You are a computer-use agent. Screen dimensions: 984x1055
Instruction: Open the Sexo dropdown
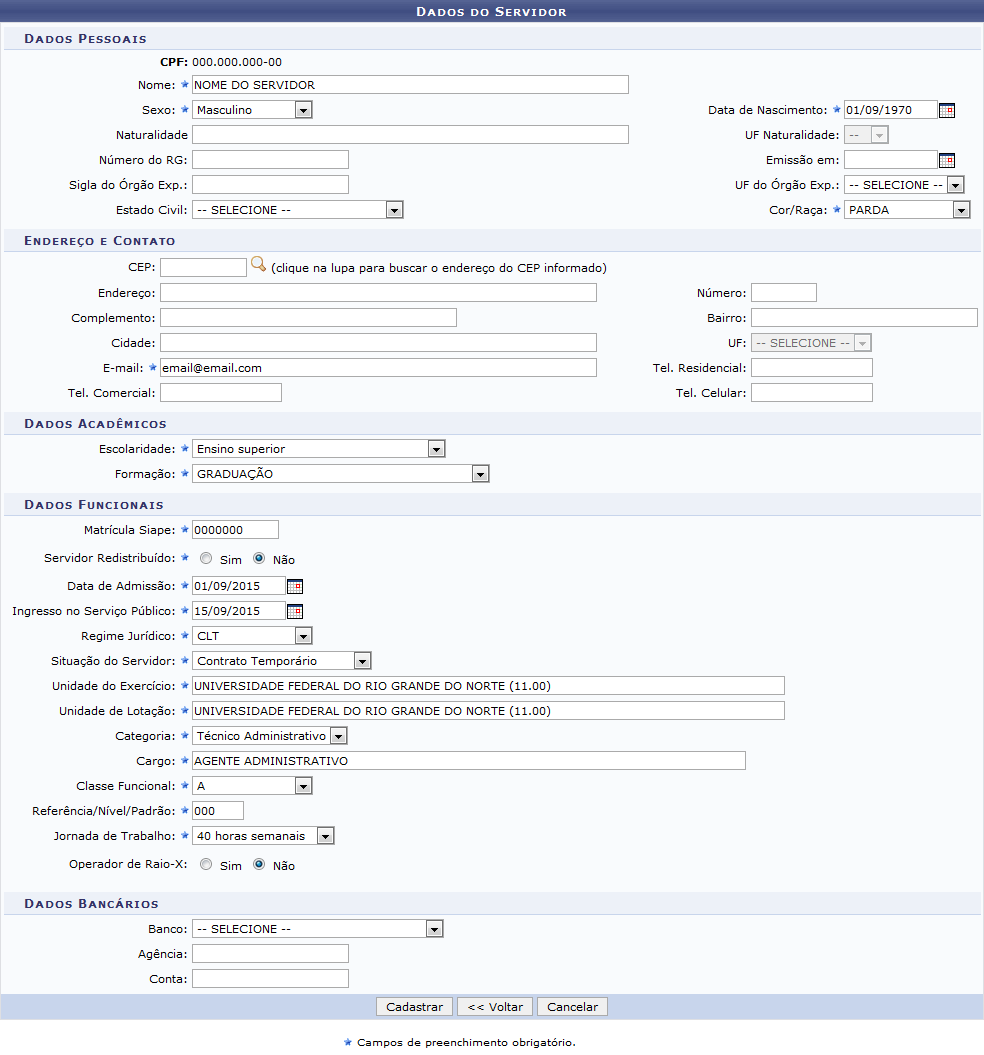click(252, 110)
